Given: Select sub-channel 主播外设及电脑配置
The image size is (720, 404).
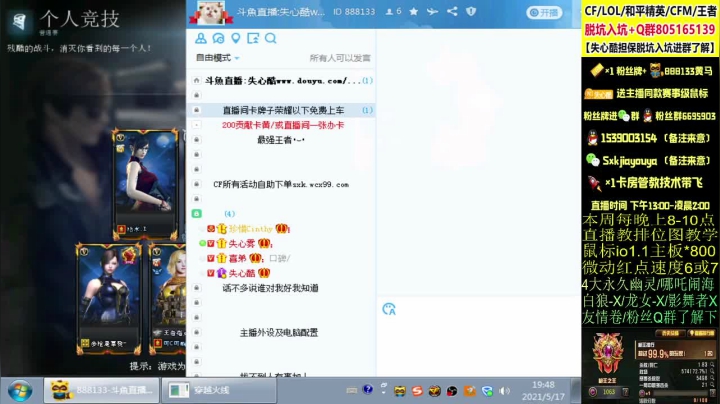Looking at the screenshot, I should point(279,332).
